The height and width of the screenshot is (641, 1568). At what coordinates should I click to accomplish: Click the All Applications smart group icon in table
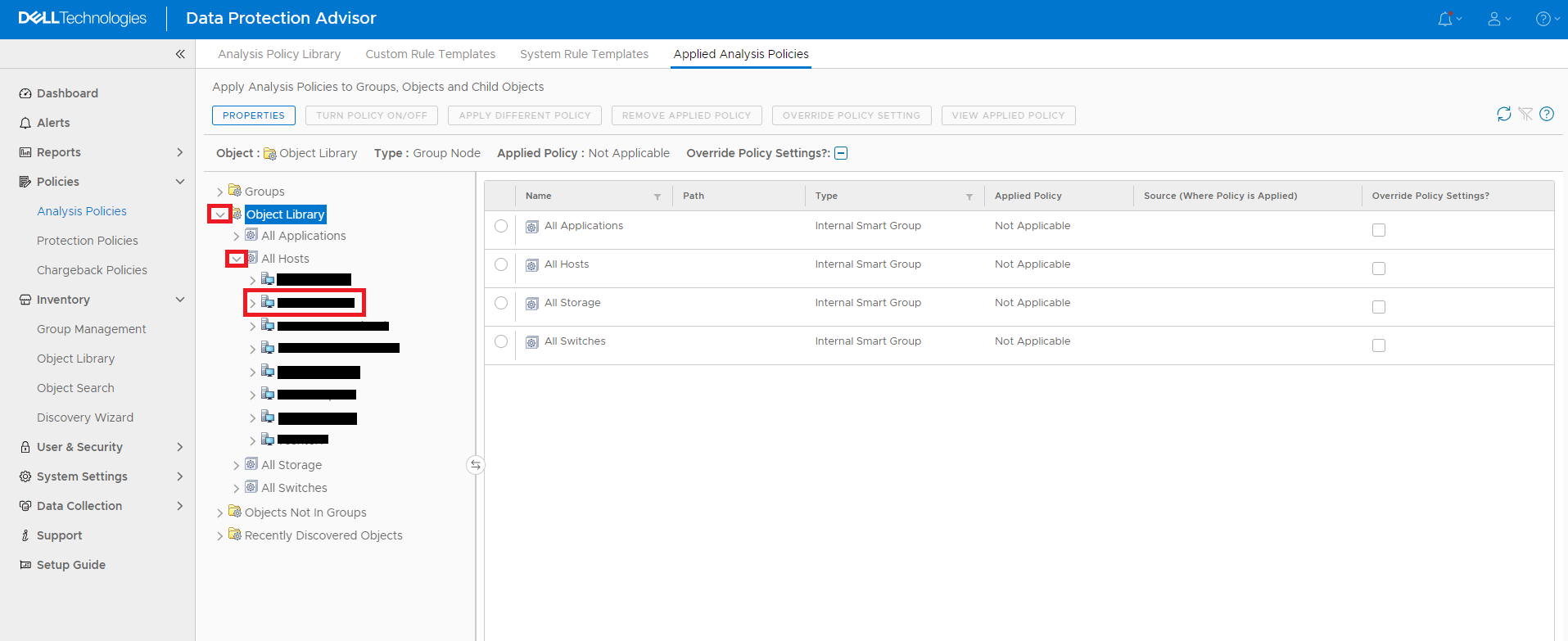pyautogui.click(x=532, y=227)
